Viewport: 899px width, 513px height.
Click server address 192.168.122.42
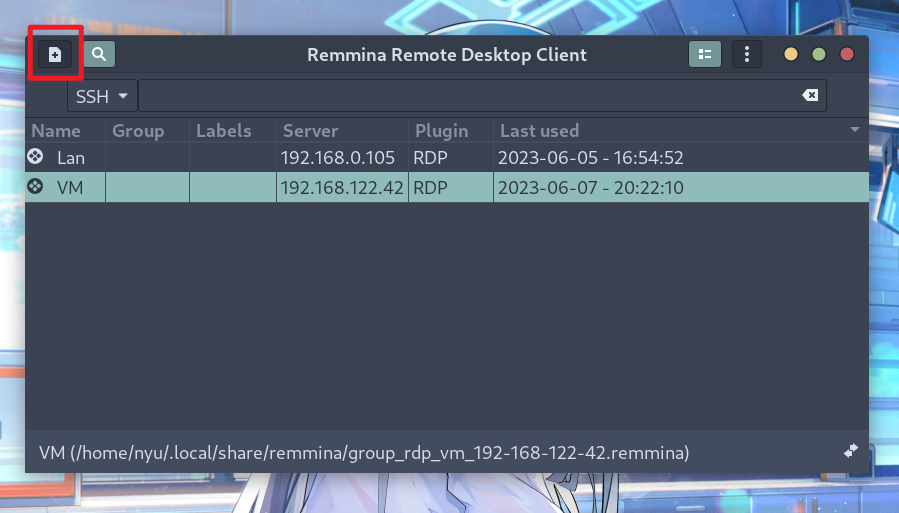pyautogui.click(x=342, y=187)
